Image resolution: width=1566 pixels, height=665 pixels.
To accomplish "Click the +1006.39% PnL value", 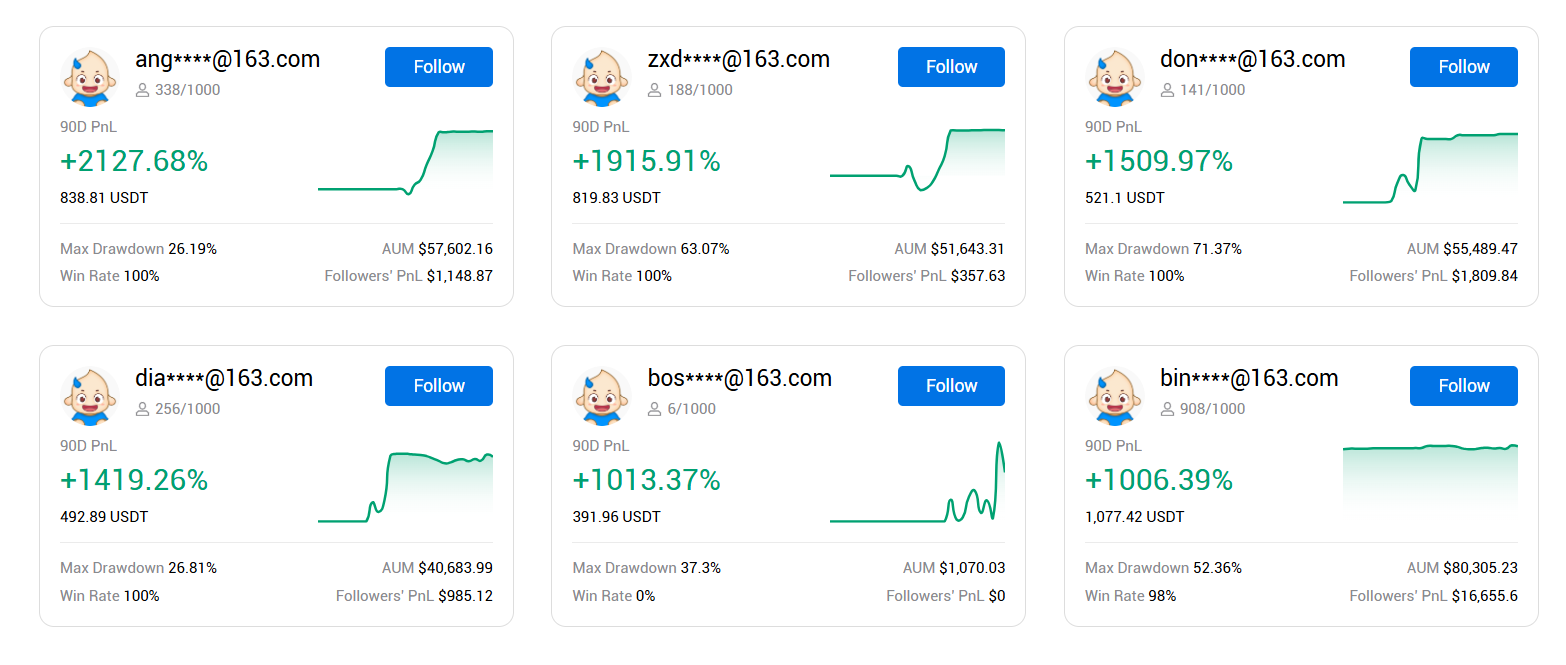I will 1159,480.
